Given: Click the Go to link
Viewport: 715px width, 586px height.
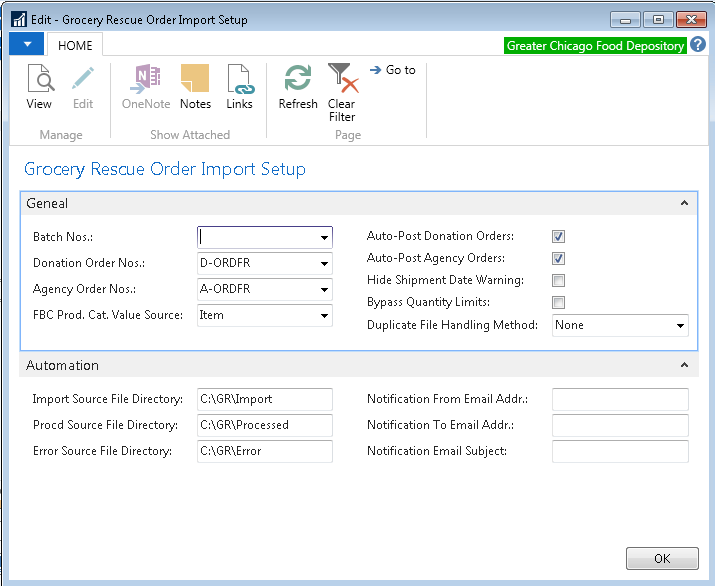Looking at the screenshot, I should tap(393, 70).
